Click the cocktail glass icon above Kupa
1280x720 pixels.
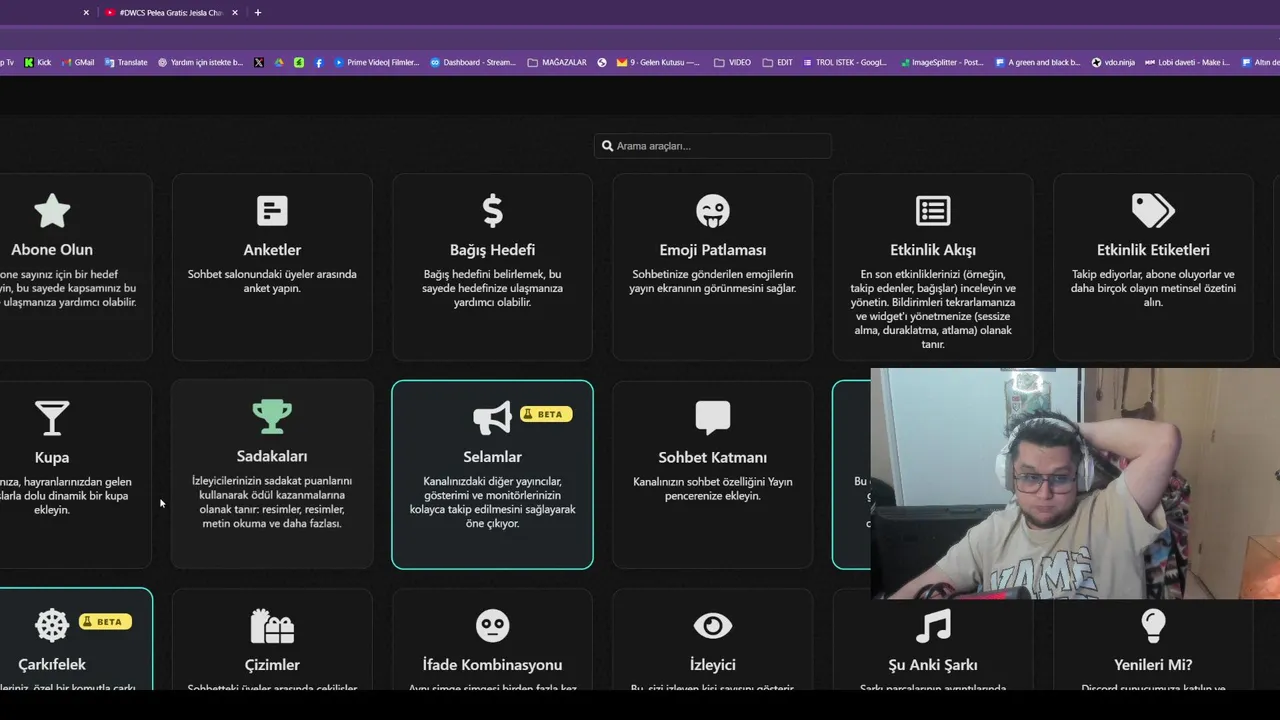[x=52, y=418]
